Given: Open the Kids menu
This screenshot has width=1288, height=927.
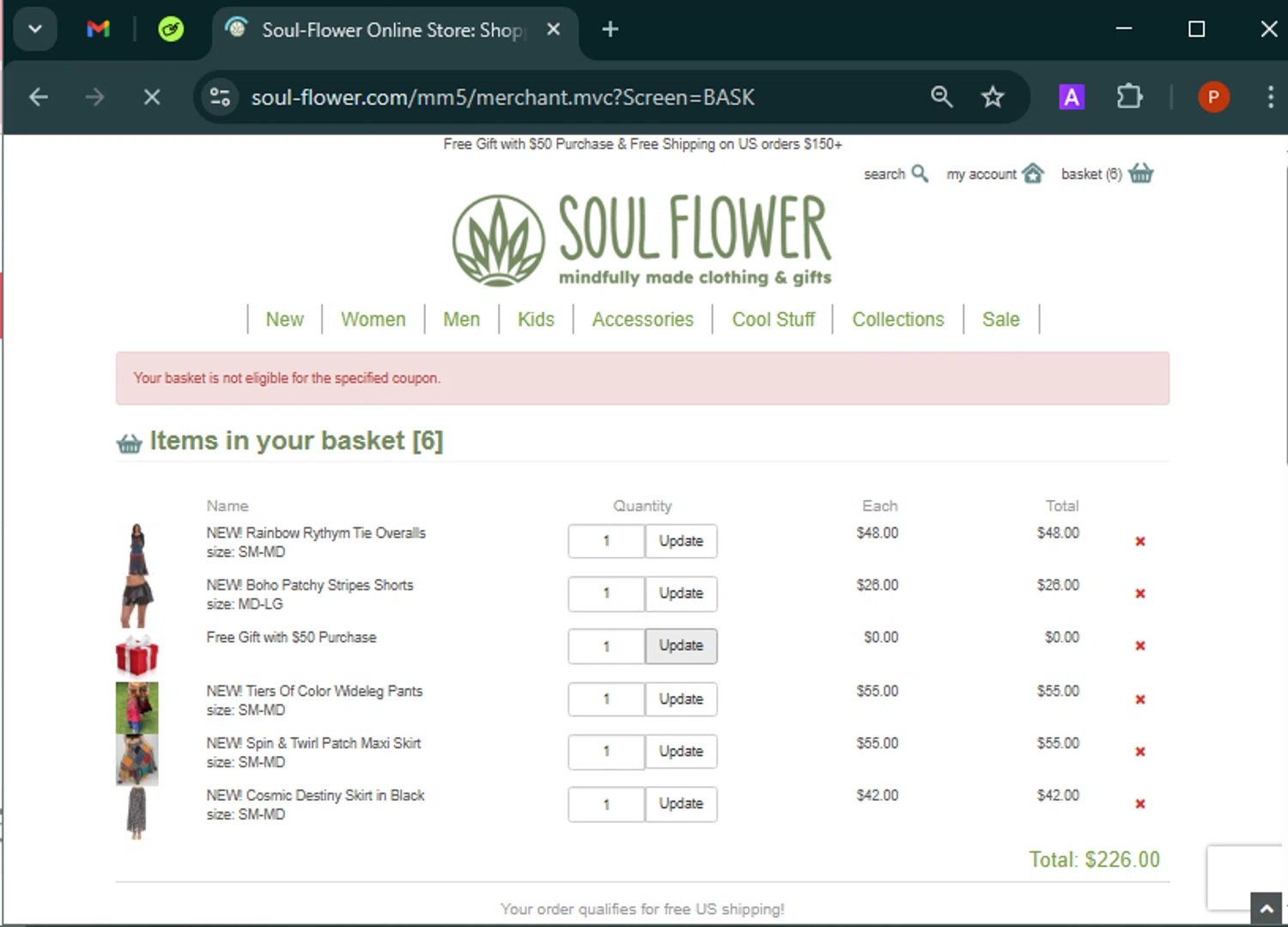Looking at the screenshot, I should pyautogui.click(x=536, y=320).
